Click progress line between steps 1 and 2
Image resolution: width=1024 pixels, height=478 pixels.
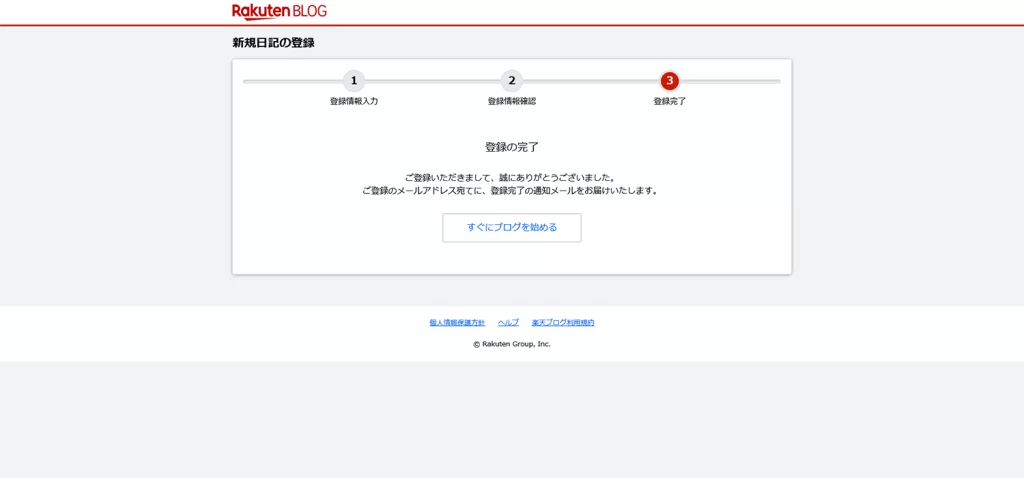click(x=432, y=81)
